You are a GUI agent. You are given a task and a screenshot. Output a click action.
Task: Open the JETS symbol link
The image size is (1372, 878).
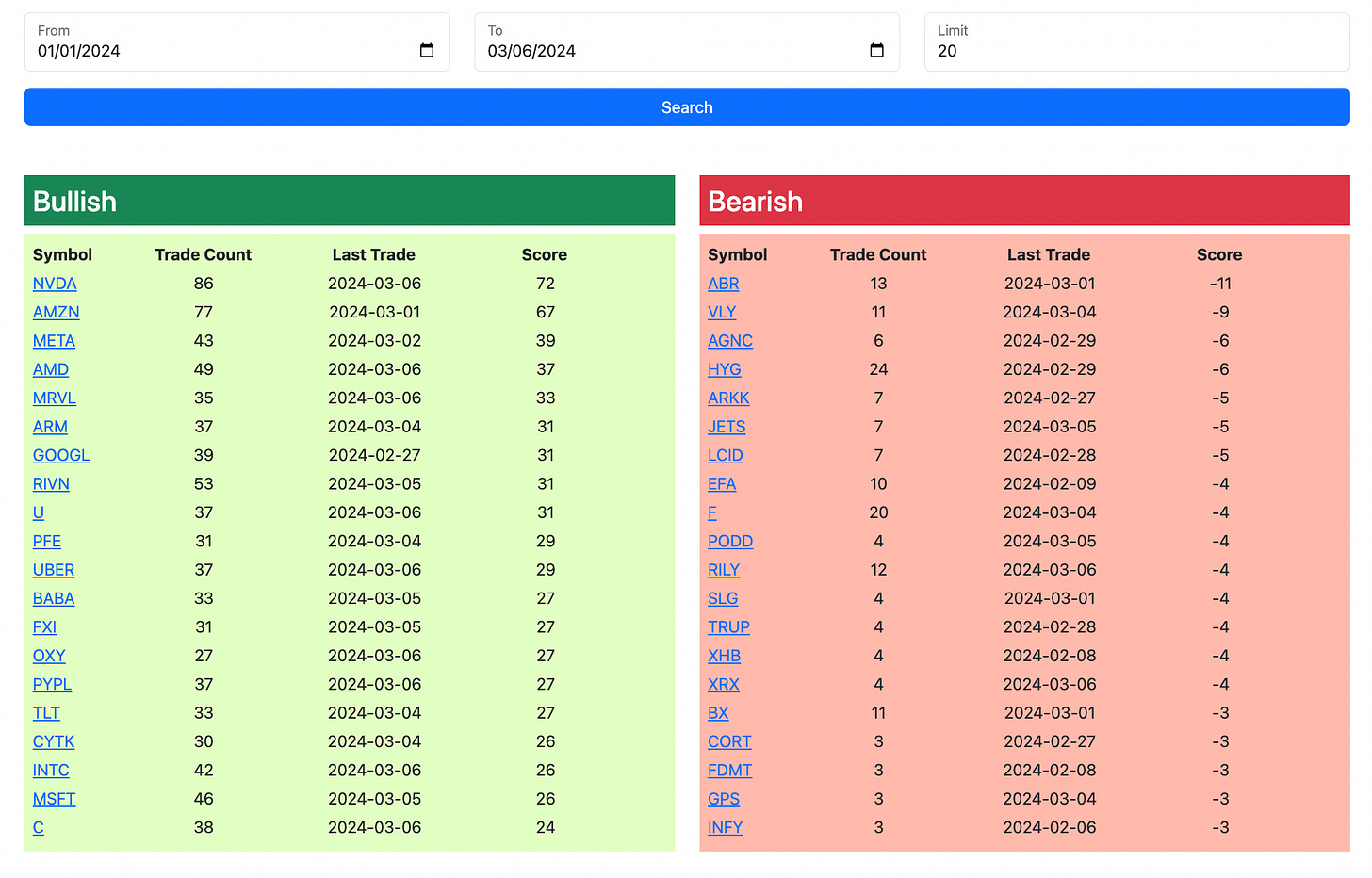pyautogui.click(x=727, y=427)
